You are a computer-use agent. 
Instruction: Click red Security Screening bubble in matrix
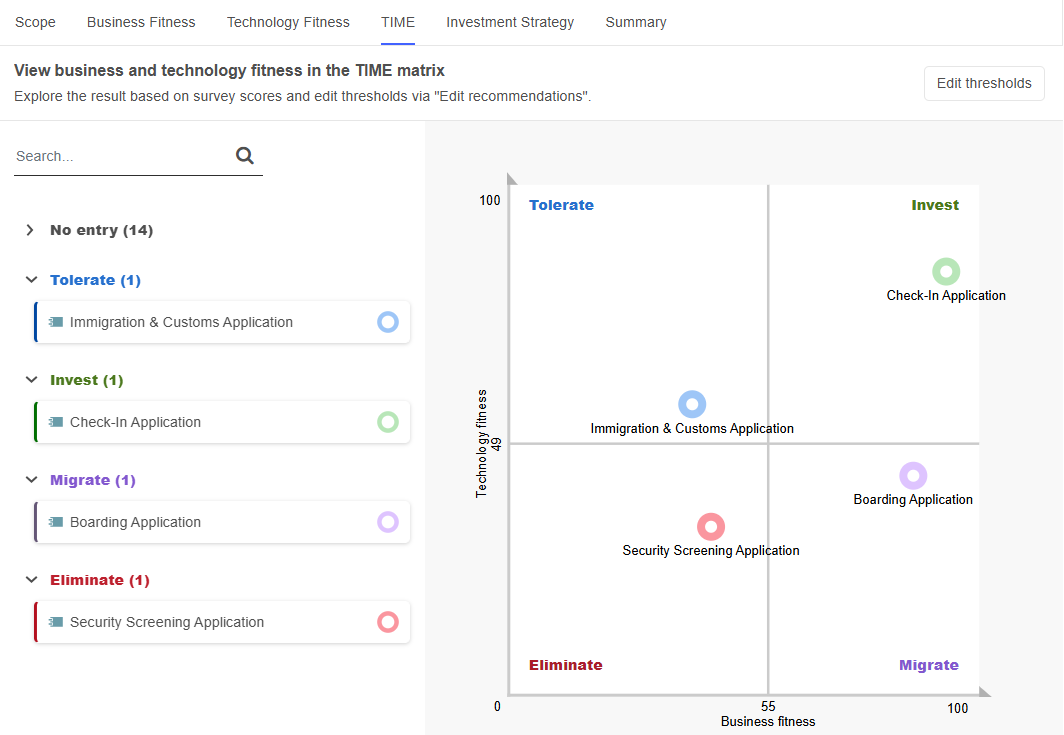710,527
